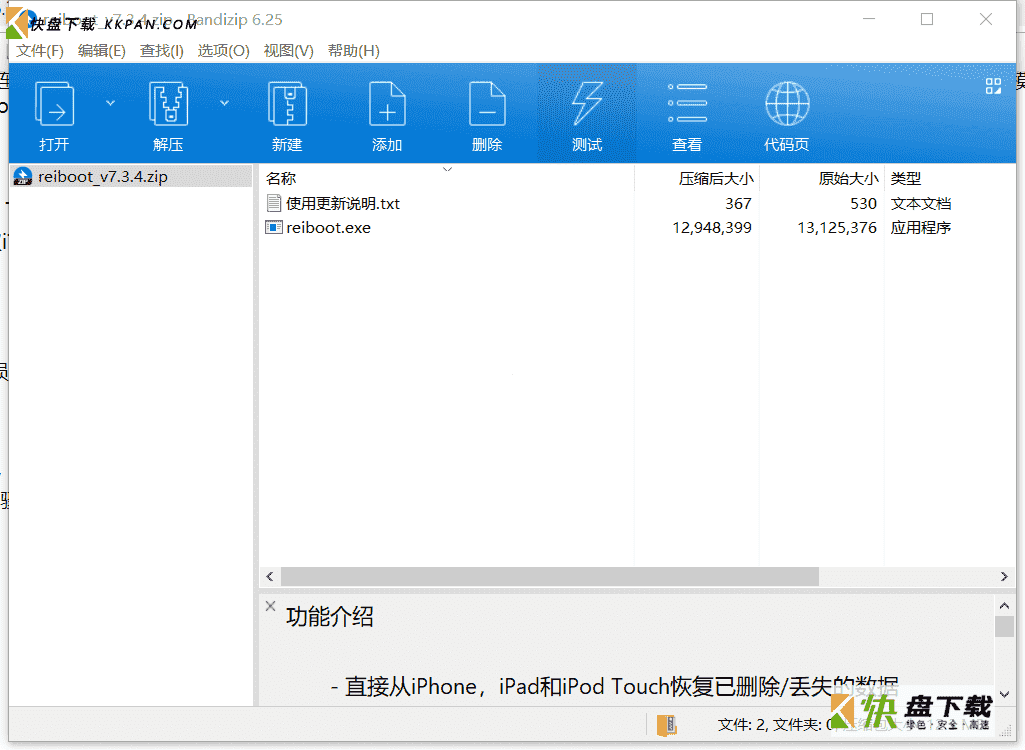
Task: Sort by the 原始大小 column header
Action: click(x=849, y=179)
